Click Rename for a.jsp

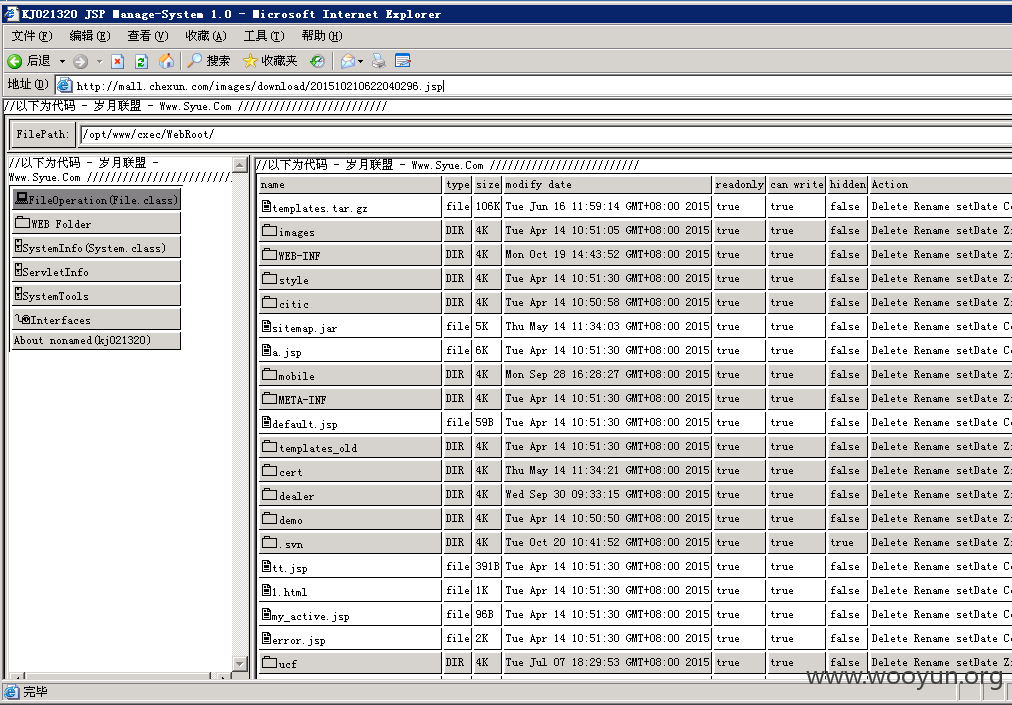coord(931,351)
